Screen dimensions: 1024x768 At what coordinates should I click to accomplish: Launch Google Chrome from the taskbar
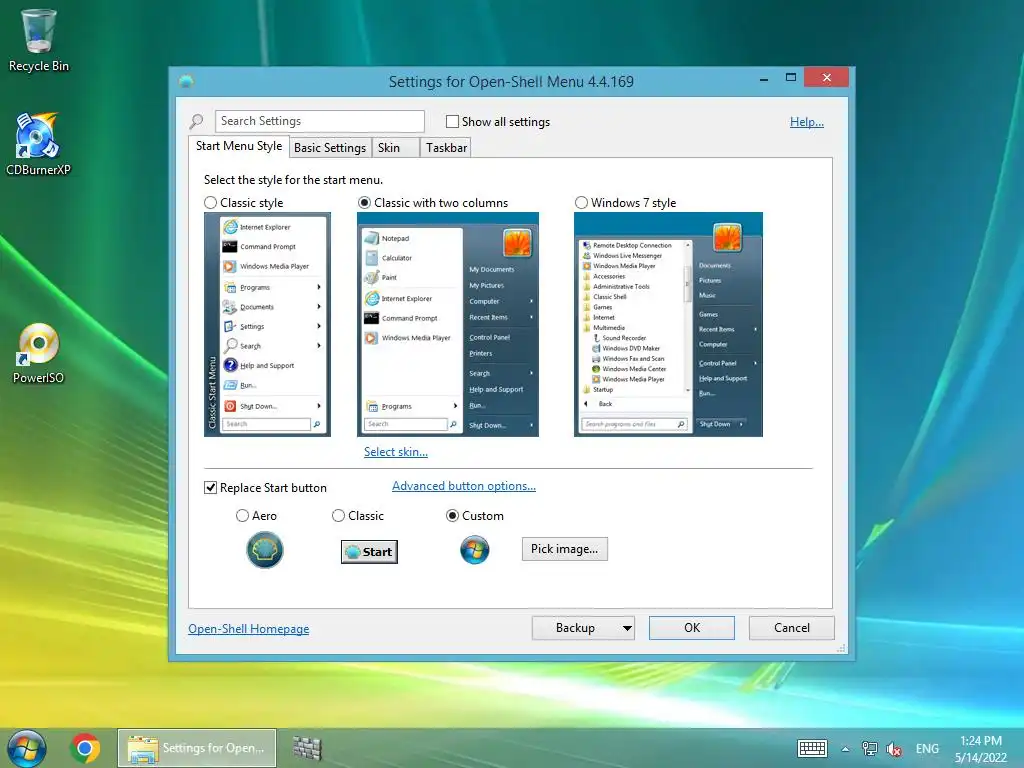click(85, 748)
